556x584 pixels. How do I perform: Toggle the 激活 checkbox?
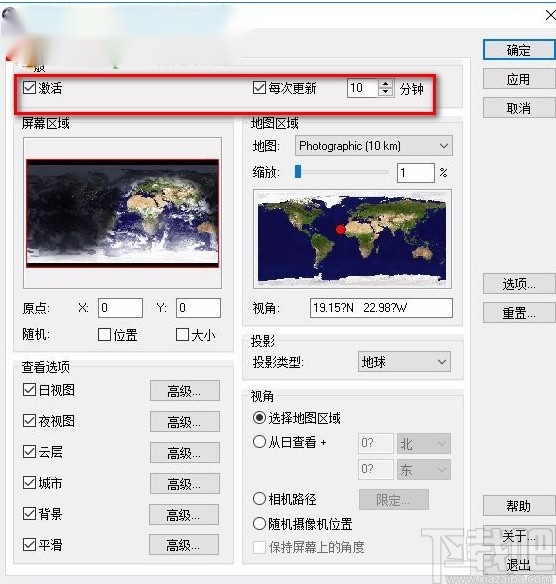point(29,88)
